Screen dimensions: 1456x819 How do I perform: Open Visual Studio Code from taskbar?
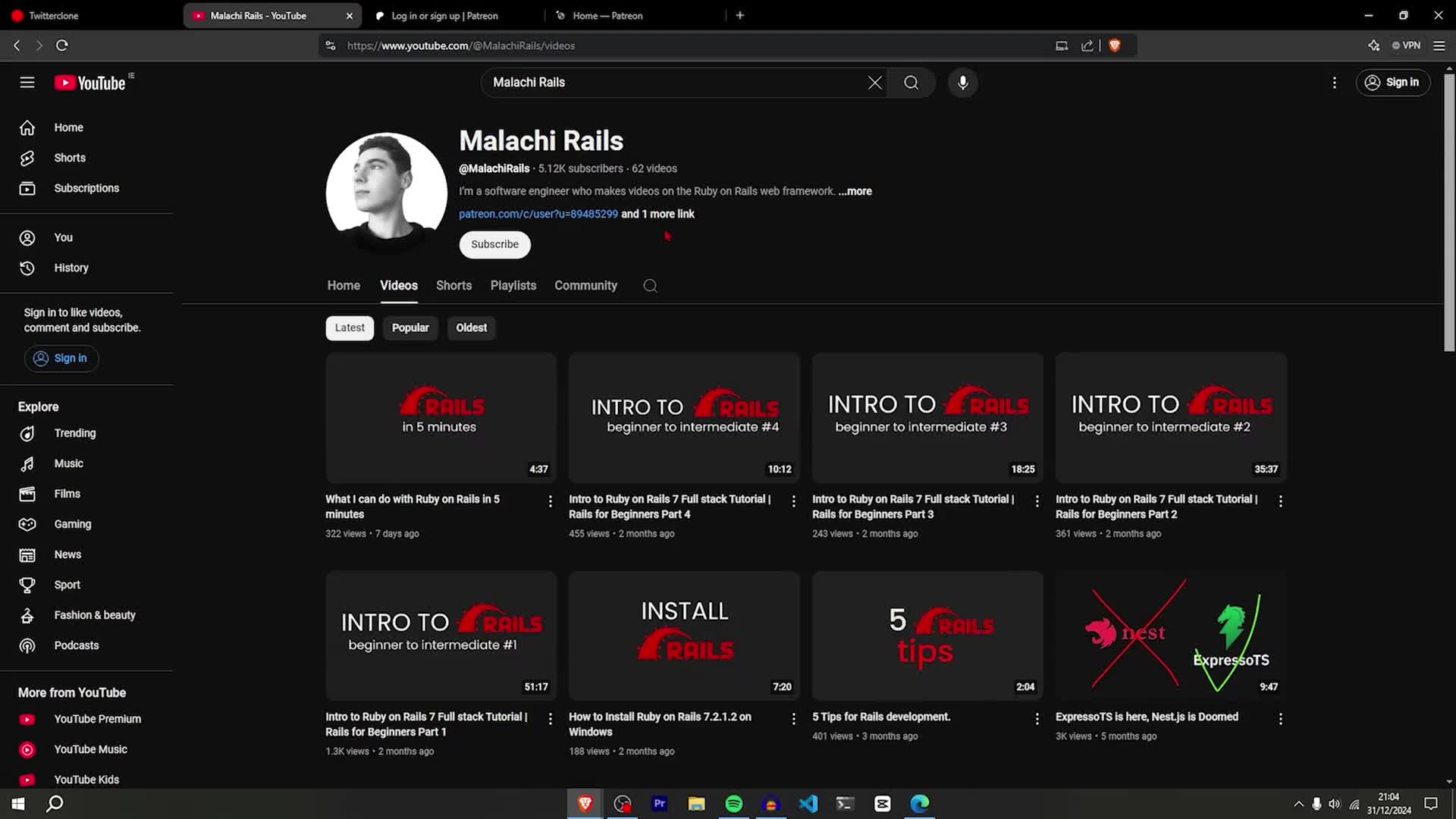coord(808,804)
